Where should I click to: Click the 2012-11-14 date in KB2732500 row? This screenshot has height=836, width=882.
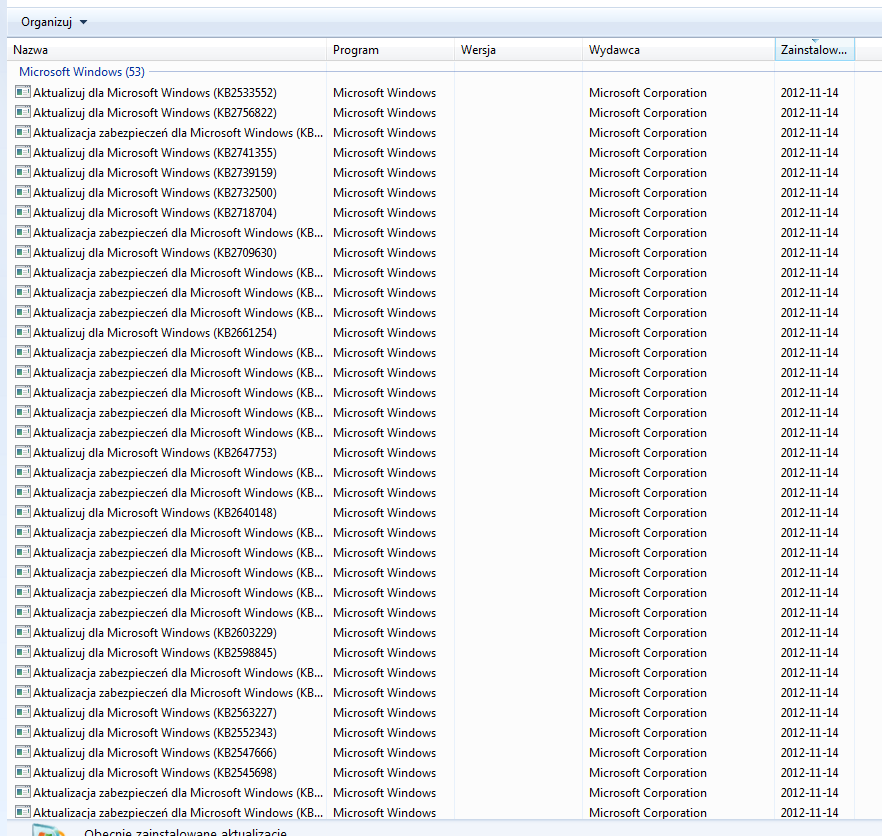pos(809,192)
